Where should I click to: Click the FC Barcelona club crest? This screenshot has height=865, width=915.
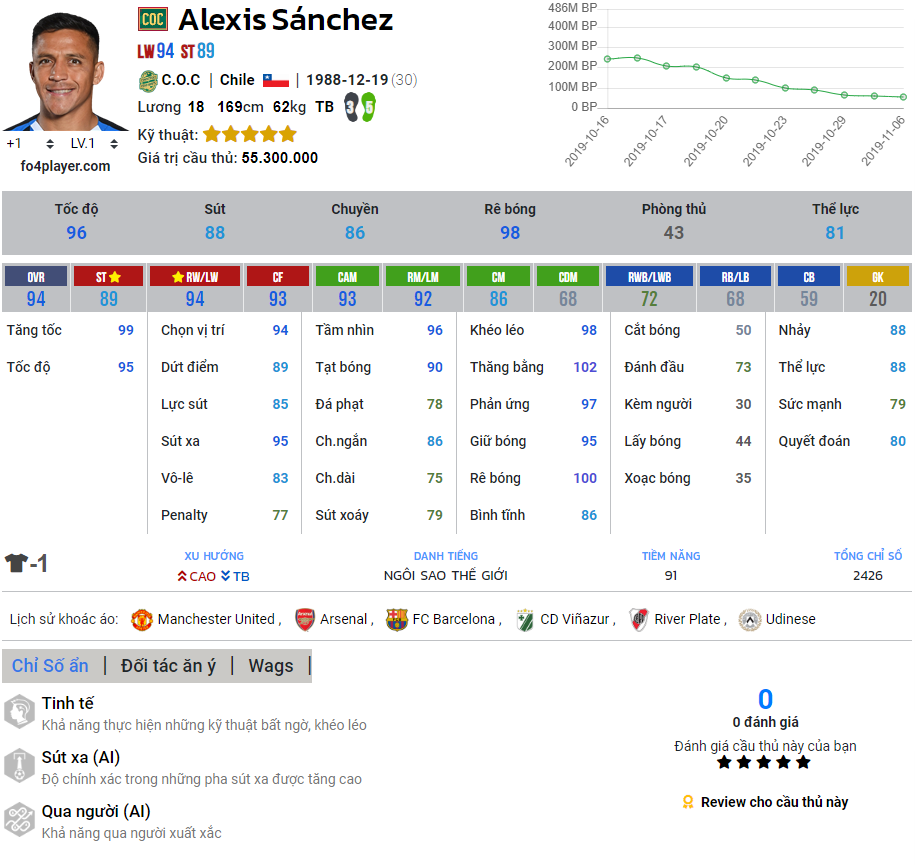pyautogui.click(x=397, y=619)
